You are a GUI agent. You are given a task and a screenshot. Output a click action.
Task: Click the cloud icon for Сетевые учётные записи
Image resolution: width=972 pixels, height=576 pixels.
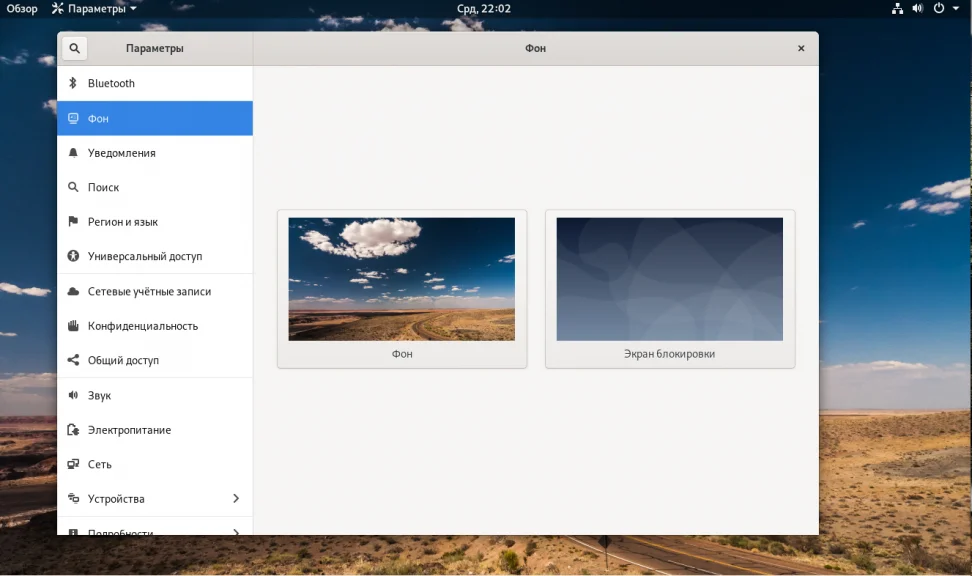click(x=73, y=291)
